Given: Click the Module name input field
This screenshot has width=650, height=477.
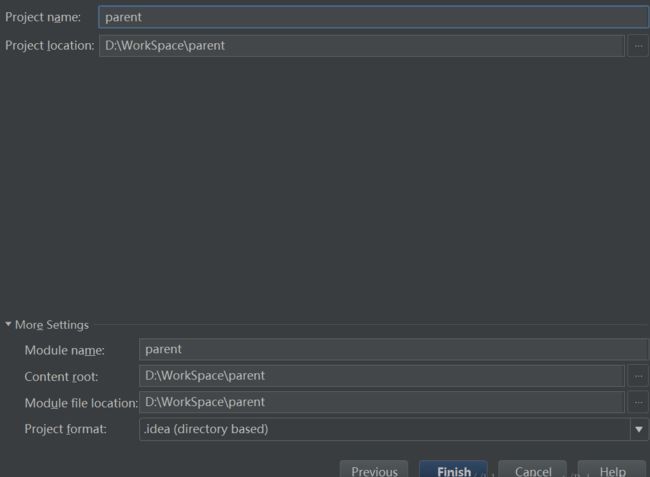Looking at the screenshot, I should click(393, 349).
